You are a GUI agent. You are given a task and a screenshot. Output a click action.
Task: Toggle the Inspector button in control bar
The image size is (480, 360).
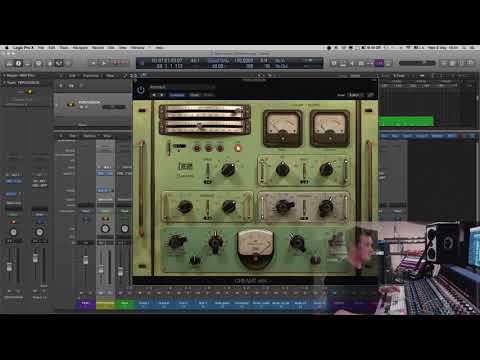[x=19, y=63]
